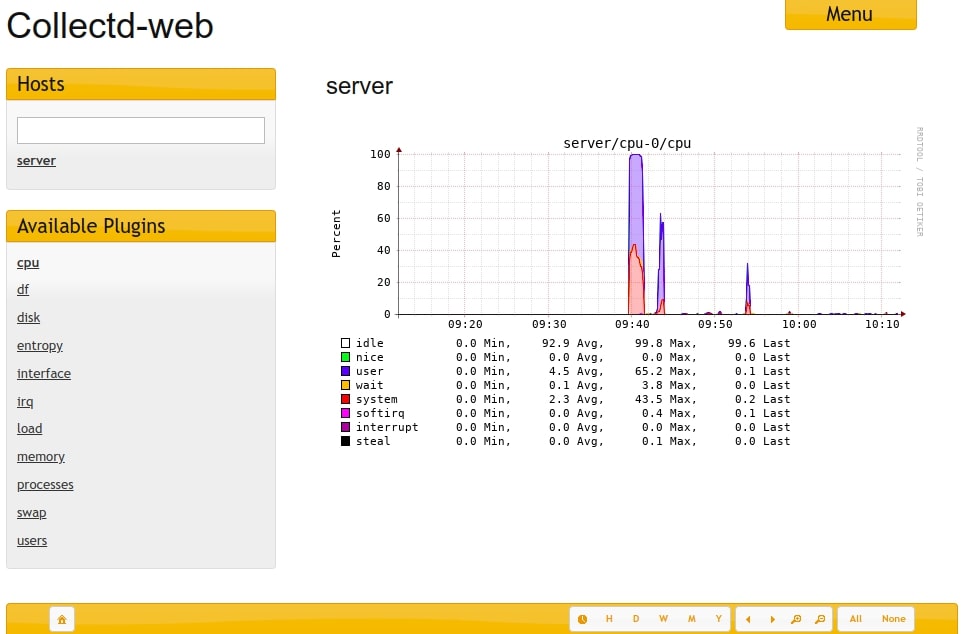This screenshot has height=634, width=976.
Task: Click the magenta softirq legend swatch
Action: [x=345, y=413]
